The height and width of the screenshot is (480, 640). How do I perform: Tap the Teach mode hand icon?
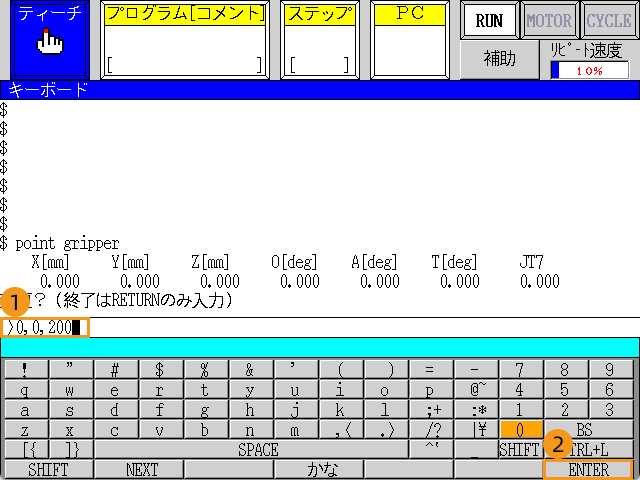click(x=50, y=40)
